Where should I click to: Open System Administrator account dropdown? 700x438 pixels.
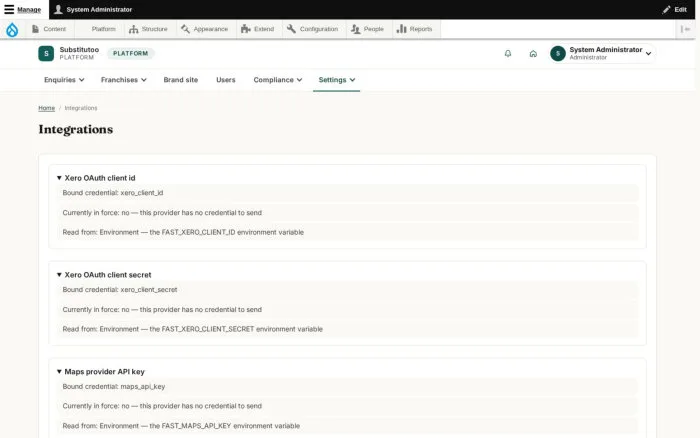pos(602,54)
